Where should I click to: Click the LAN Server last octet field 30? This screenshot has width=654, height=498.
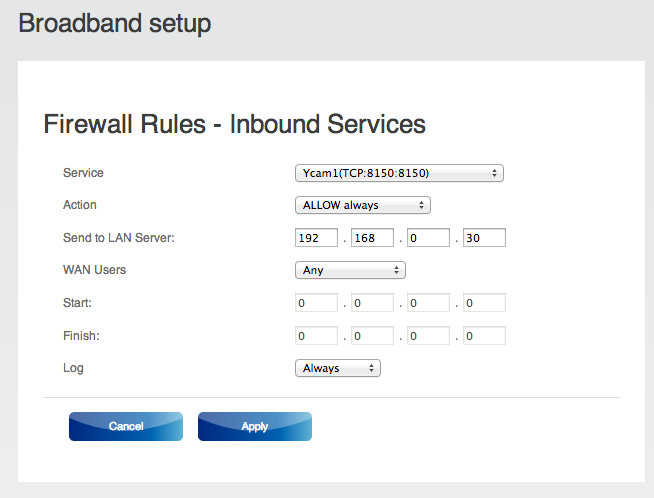(484, 238)
